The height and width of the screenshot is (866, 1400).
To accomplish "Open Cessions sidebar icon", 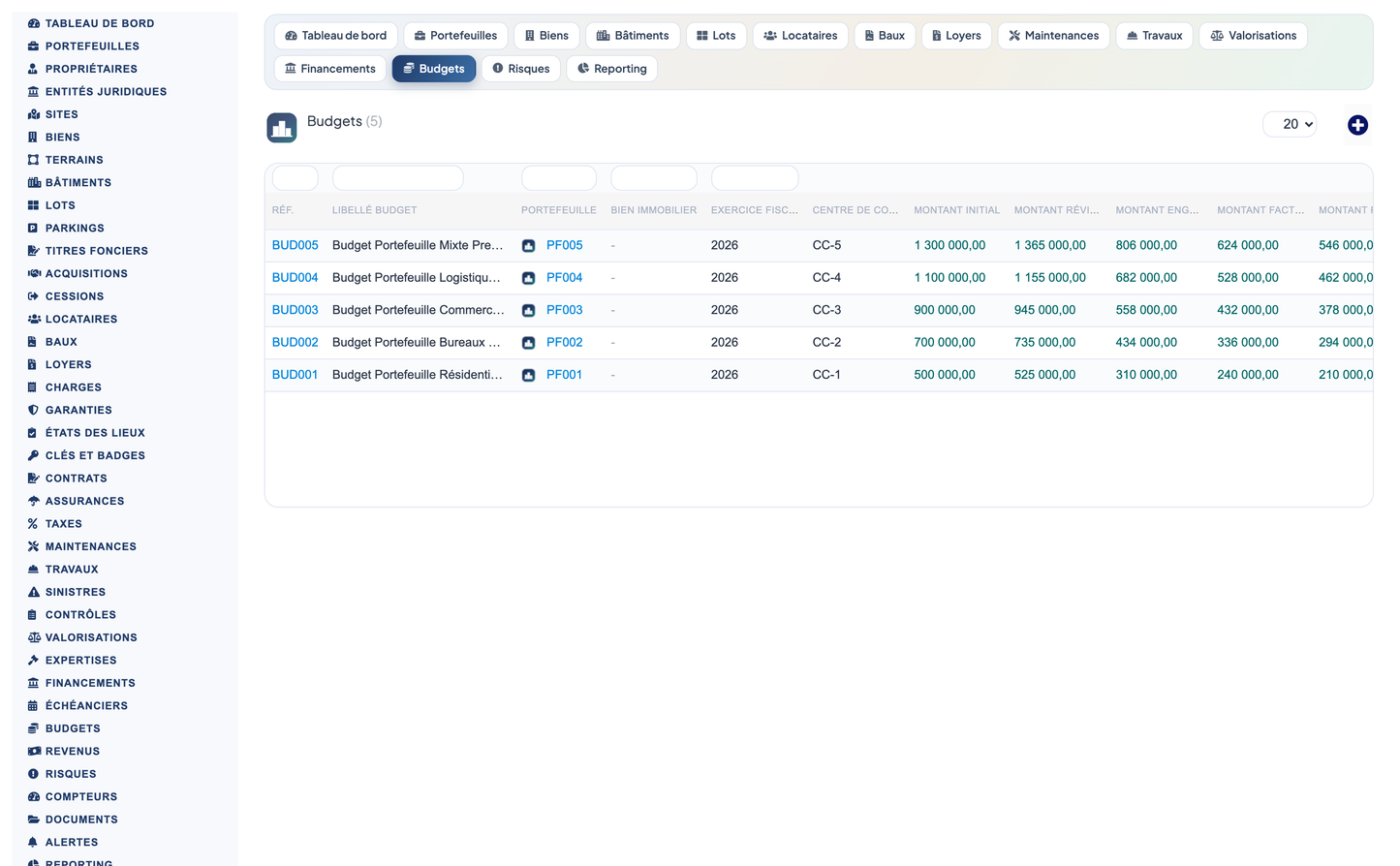I will tap(33, 296).
